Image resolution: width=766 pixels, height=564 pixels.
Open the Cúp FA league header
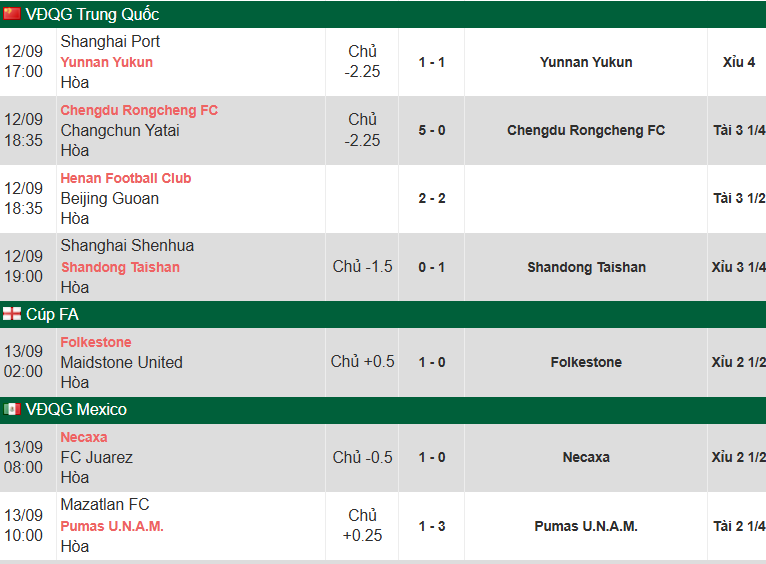pos(52,314)
